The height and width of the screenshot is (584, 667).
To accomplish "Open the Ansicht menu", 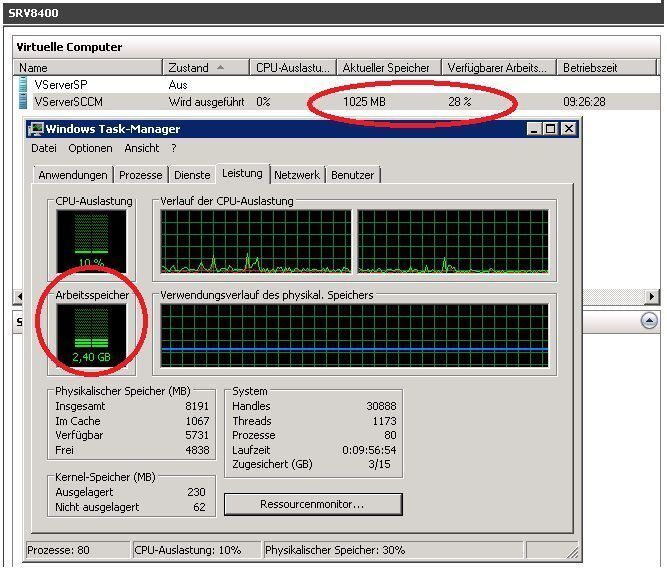I will pyautogui.click(x=142, y=148).
